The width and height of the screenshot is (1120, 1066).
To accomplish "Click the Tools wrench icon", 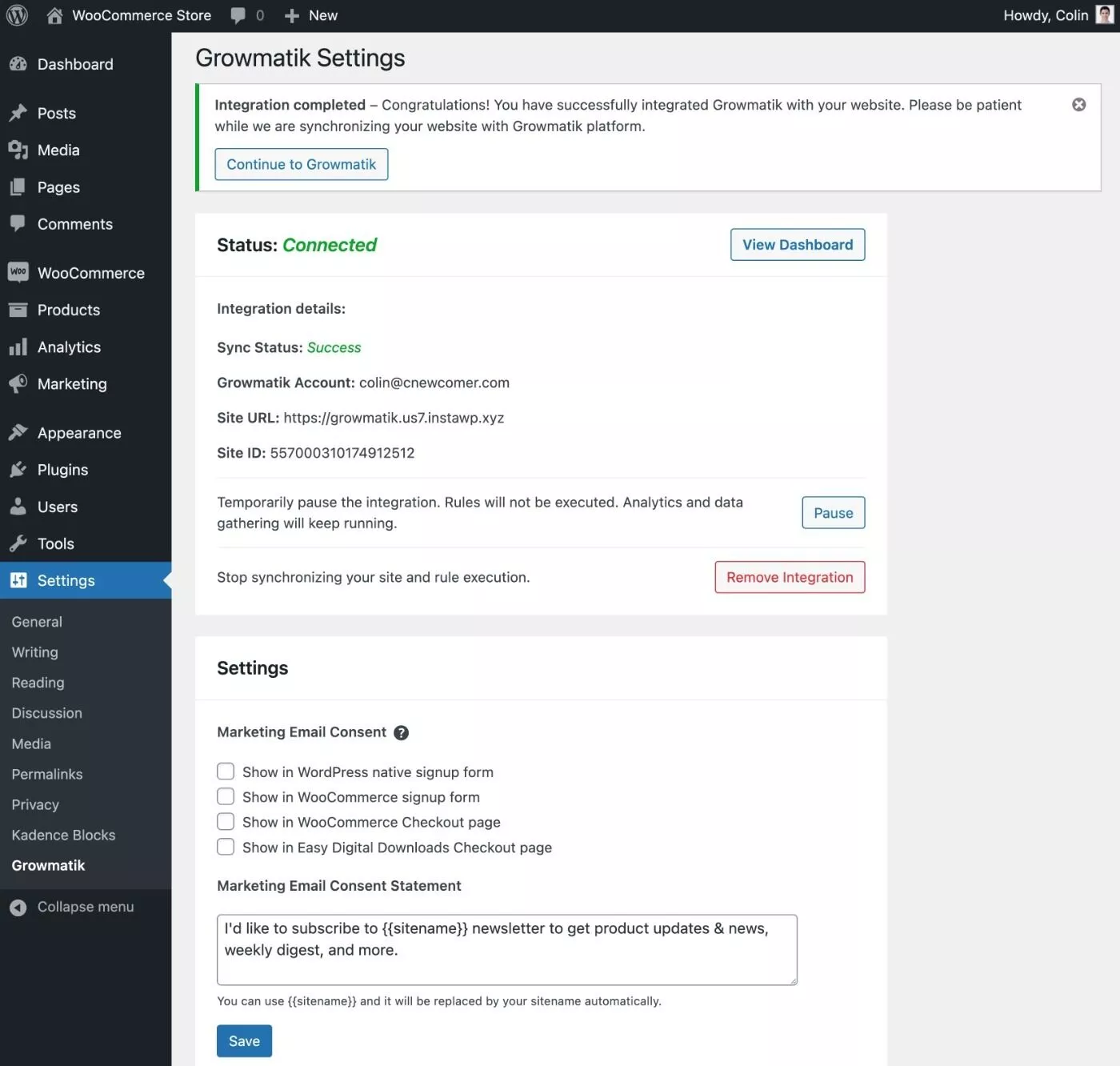I will click(x=18, y=543).
